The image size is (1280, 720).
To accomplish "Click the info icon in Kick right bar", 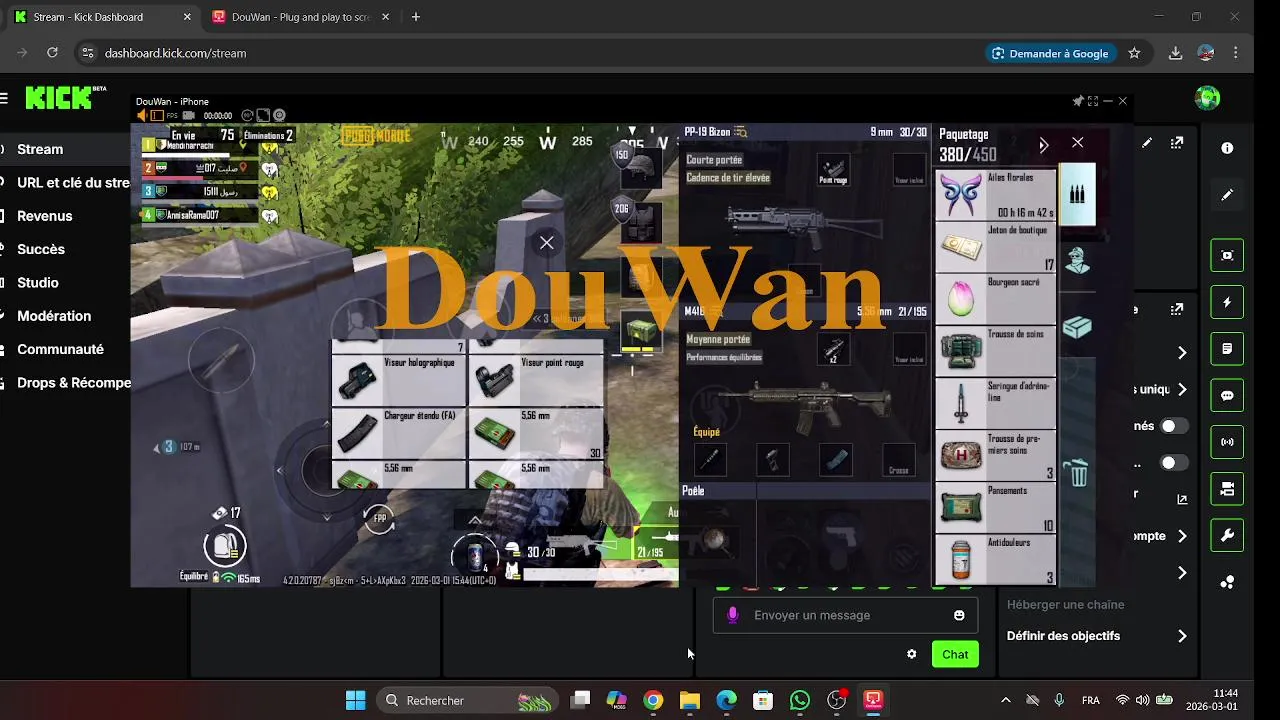I will point(1227,148).
